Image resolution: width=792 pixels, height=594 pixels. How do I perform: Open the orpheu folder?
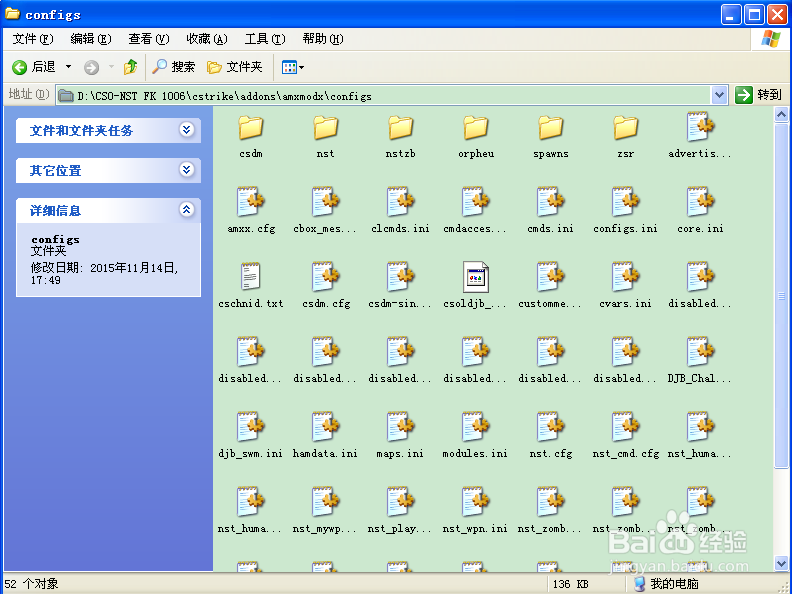tap(475, 128)
